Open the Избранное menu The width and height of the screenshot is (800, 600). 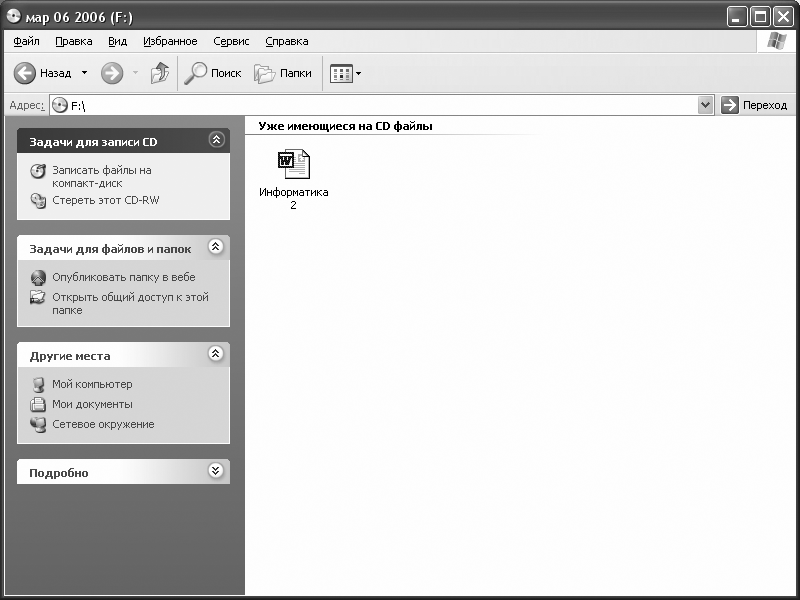click(170, 41)
